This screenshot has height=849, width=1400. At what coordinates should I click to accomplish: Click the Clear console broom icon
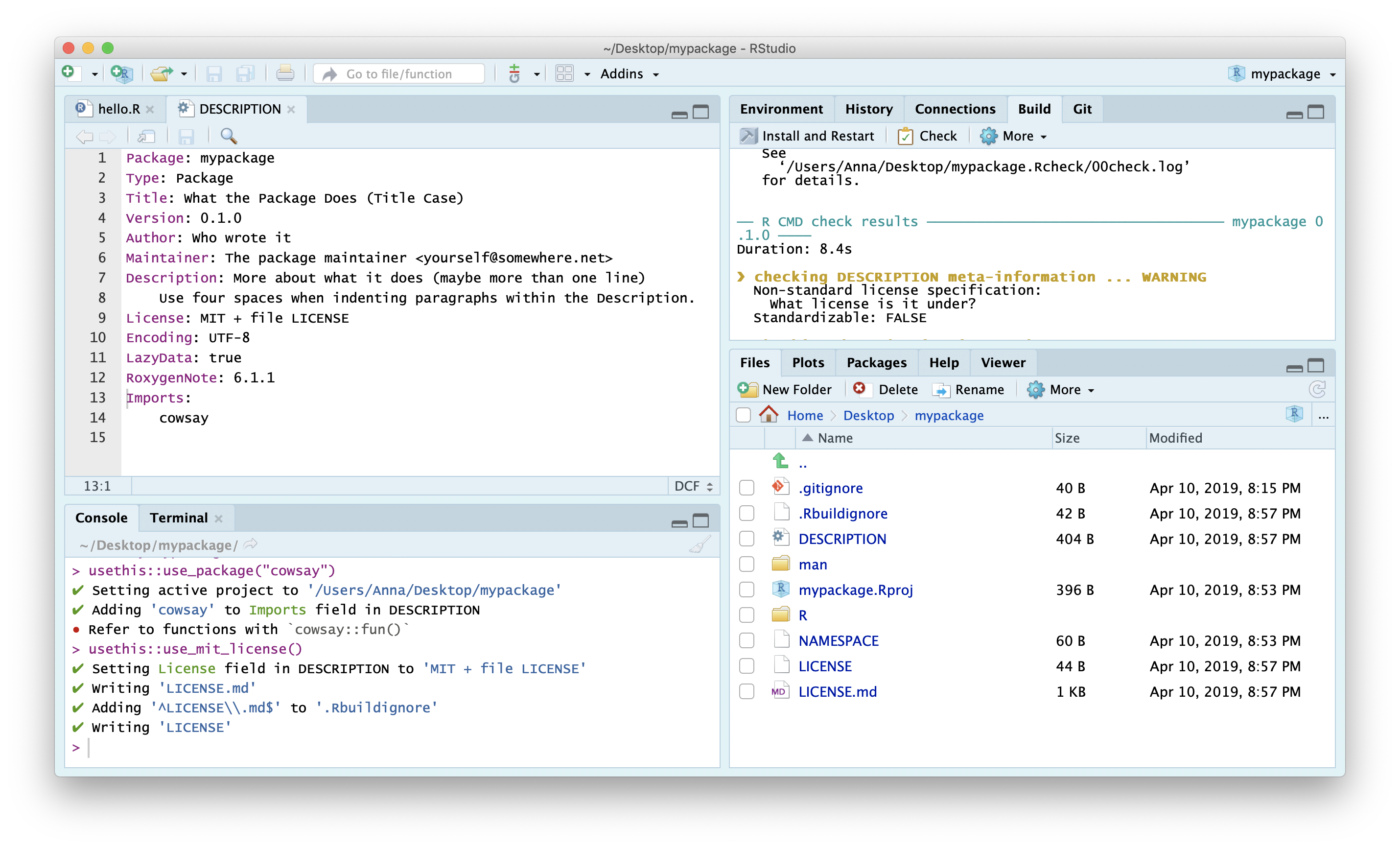point(700,544)
